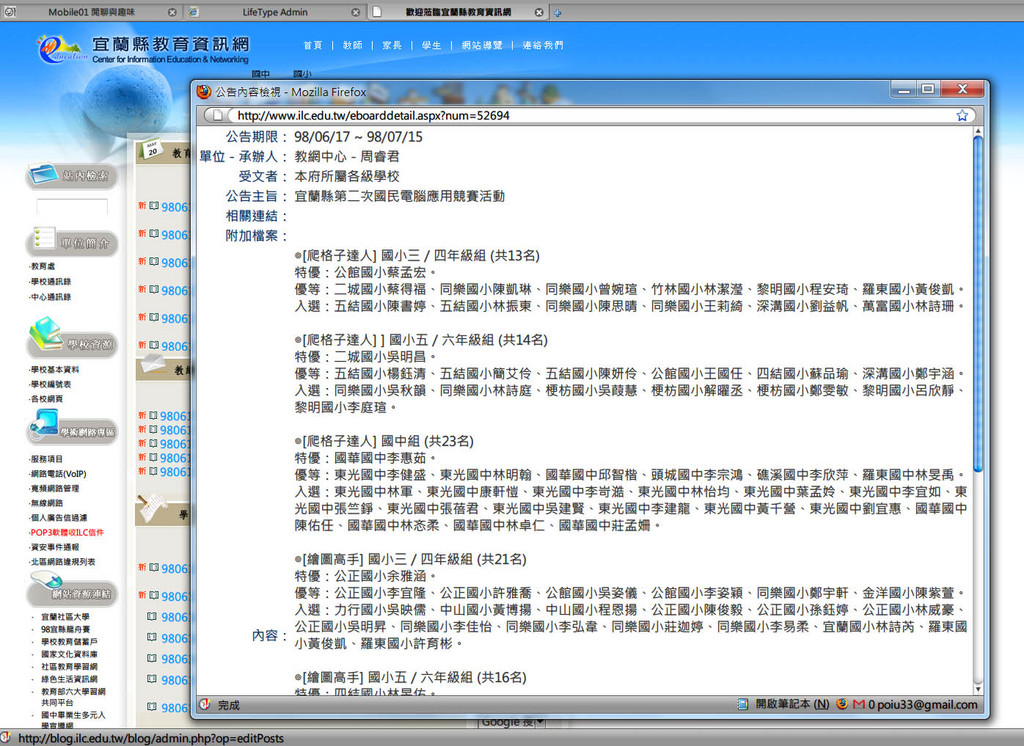Click the bookmark star in the popup URL bar
The width and height of the screenshot is (1024, 746).
[x=962, y=115]
